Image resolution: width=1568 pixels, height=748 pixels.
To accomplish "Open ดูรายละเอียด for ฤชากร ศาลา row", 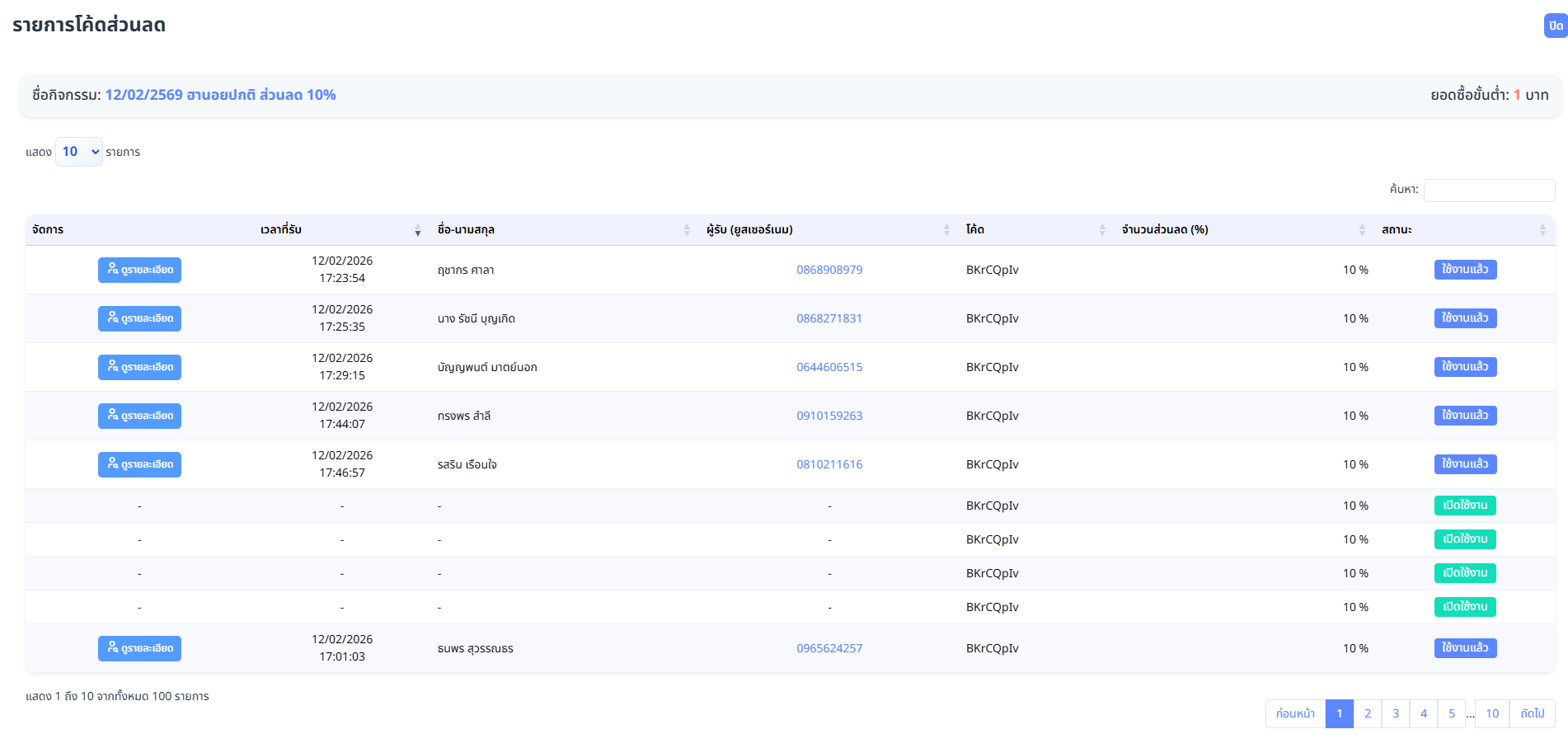I will click(139, 270).
